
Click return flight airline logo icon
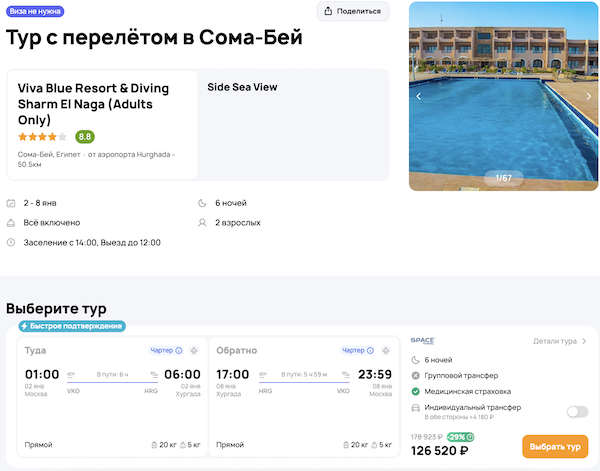pyautogui.click(x=386, y=350)
